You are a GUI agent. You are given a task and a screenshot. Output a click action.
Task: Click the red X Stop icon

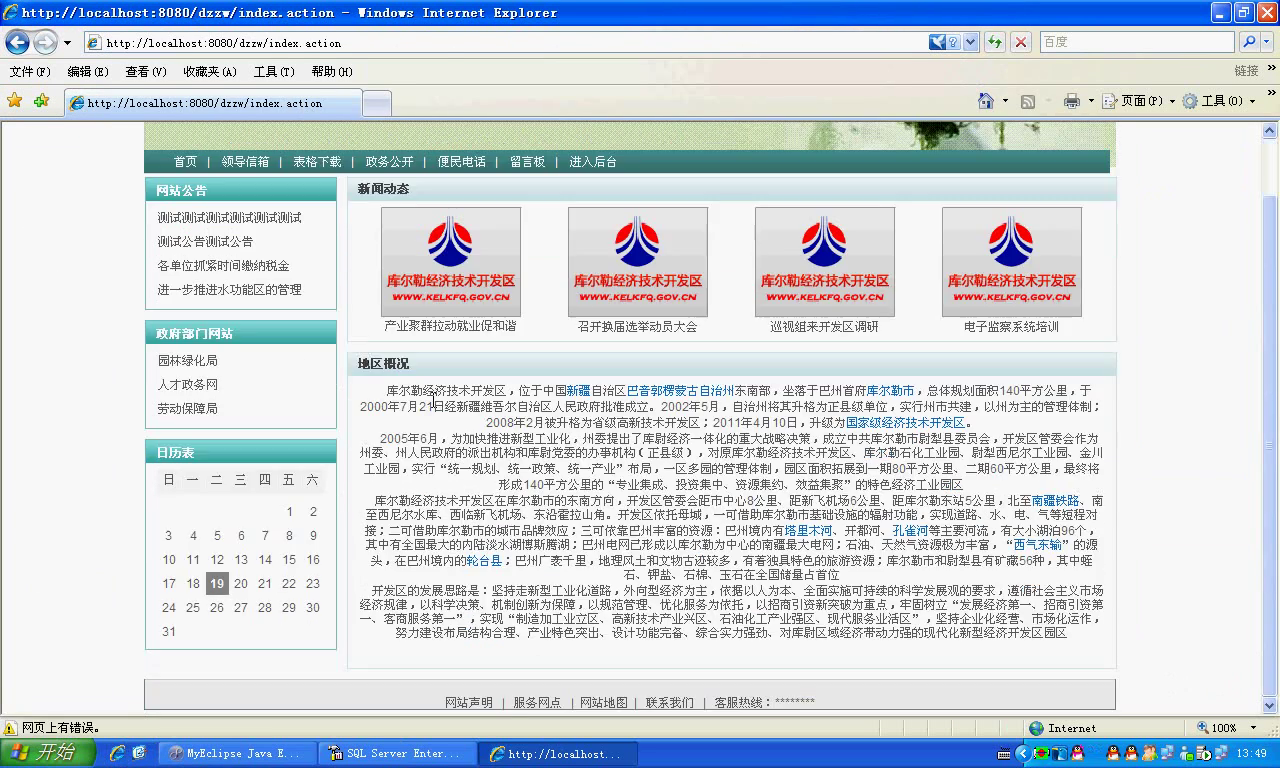[1021, 42]
